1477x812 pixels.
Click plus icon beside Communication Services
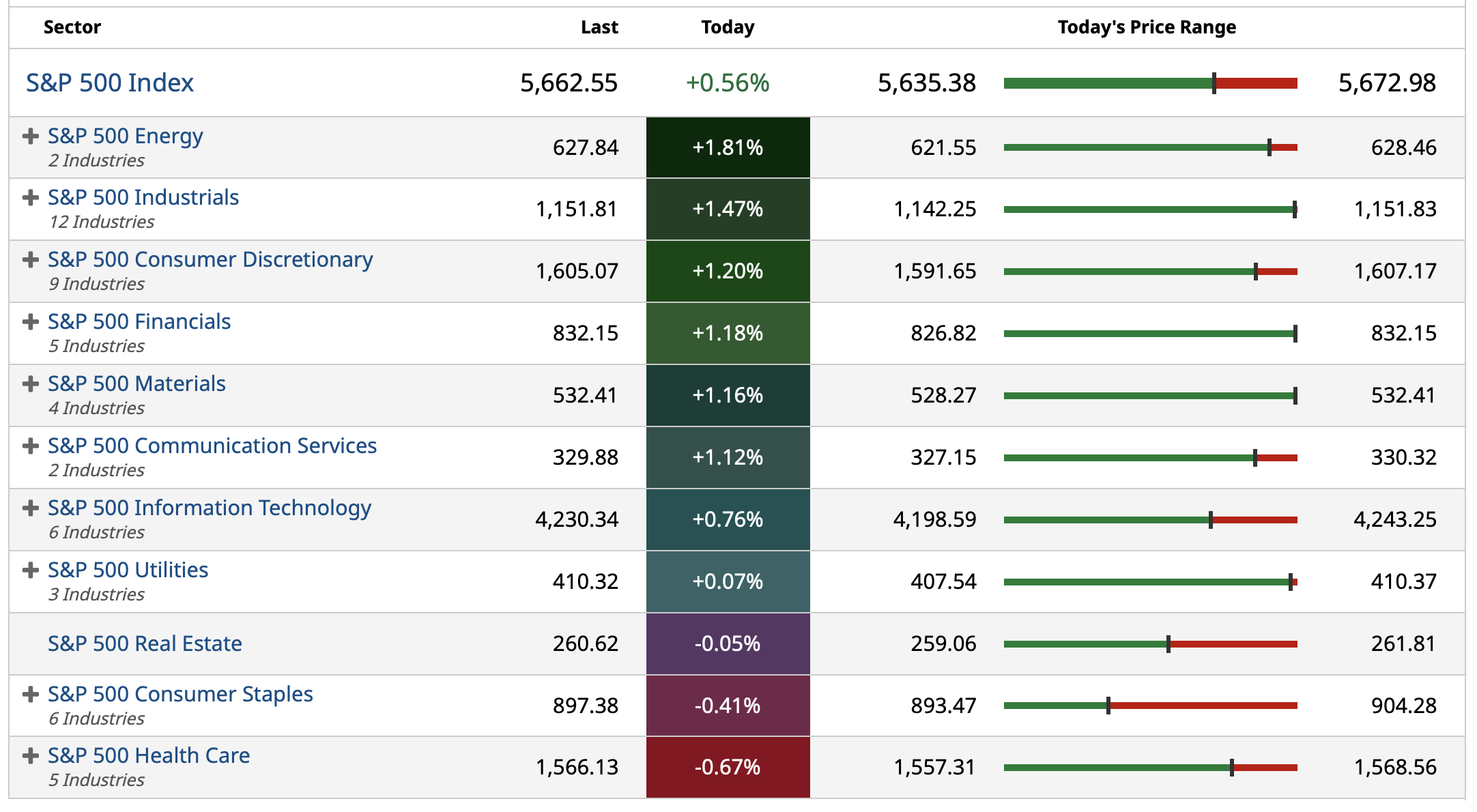tap(30, 446)
